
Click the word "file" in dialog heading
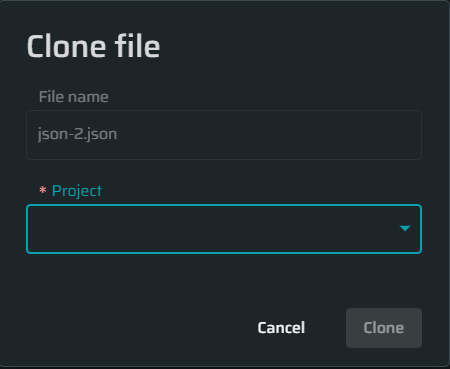[137, 46]
